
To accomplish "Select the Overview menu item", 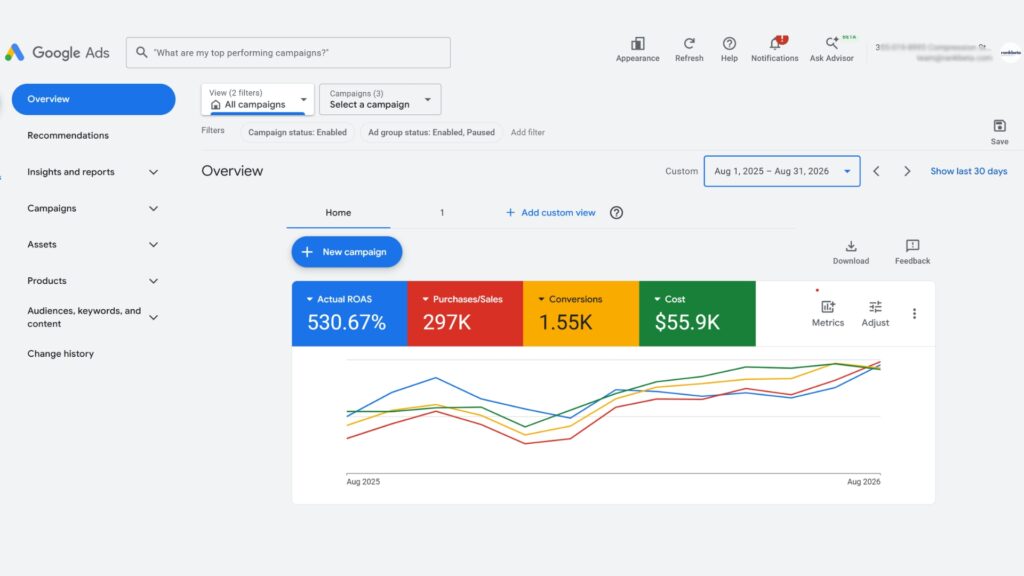I will (93, 99).
